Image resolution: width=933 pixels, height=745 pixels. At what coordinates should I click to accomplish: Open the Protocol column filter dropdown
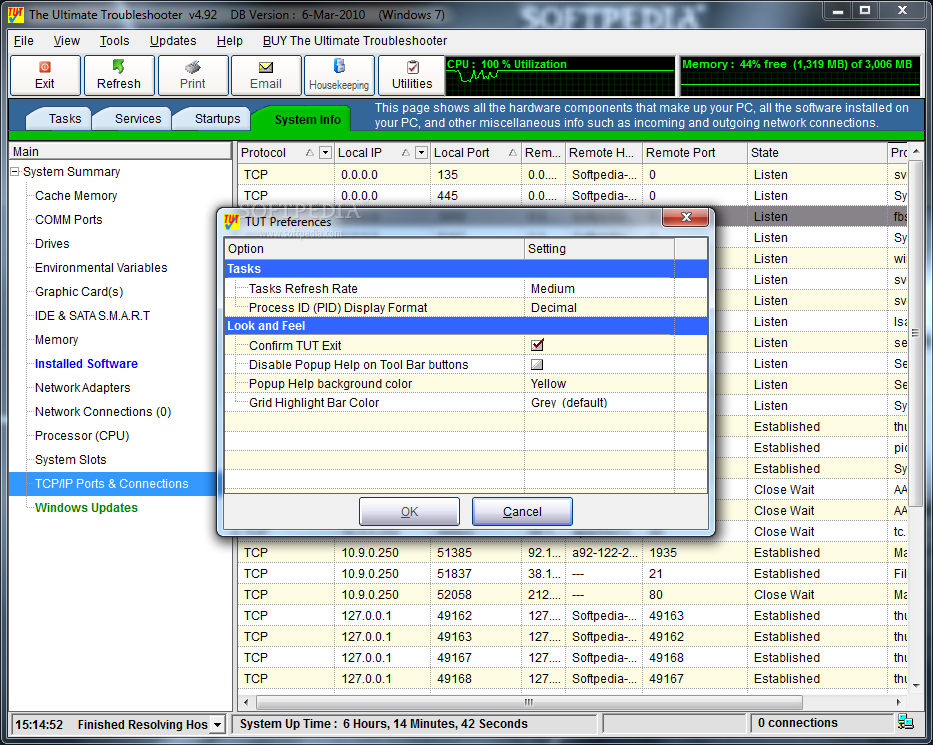(x=325, y=153)
